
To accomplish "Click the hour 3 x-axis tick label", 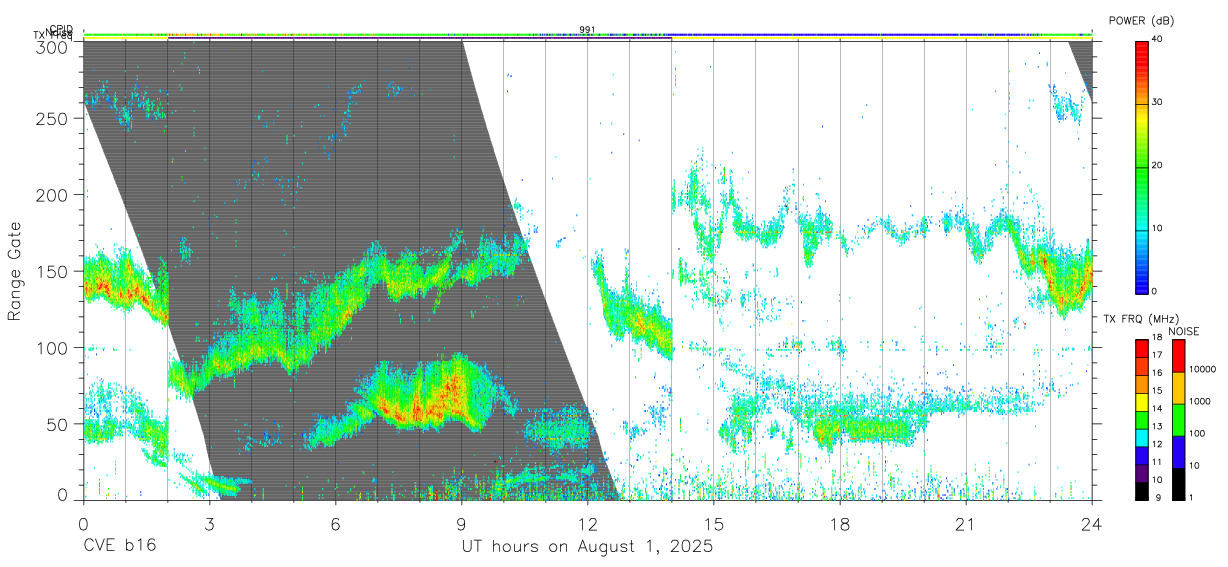I will 209,524.
